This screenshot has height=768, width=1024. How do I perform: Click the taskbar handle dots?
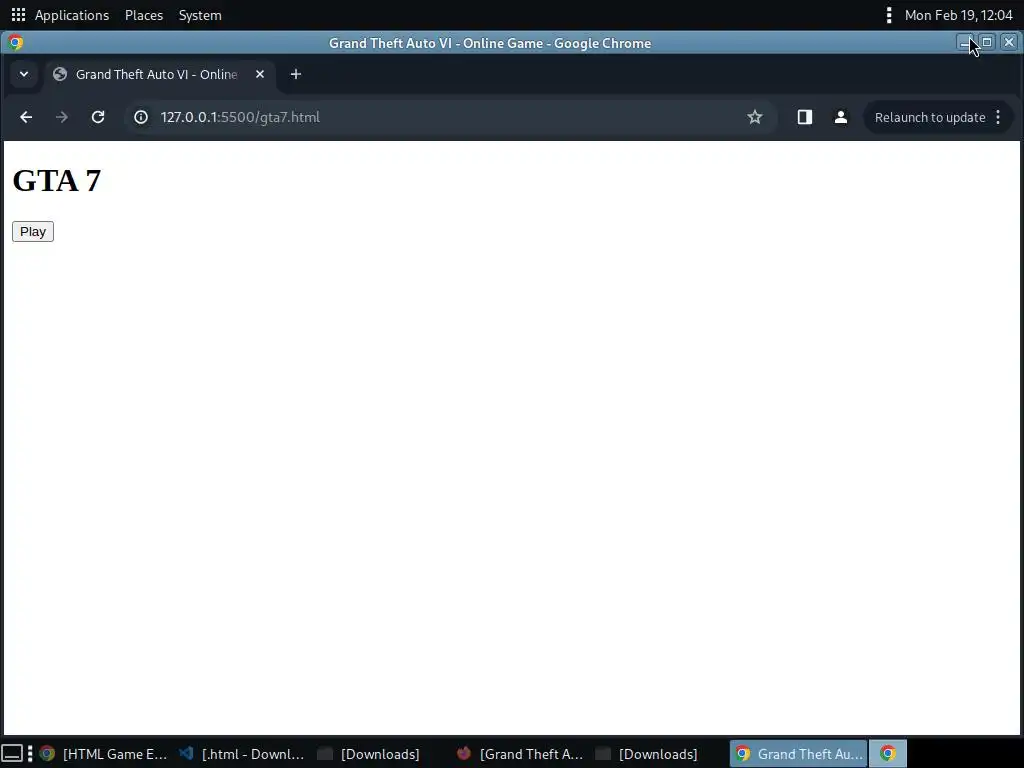tap(30, 754)
